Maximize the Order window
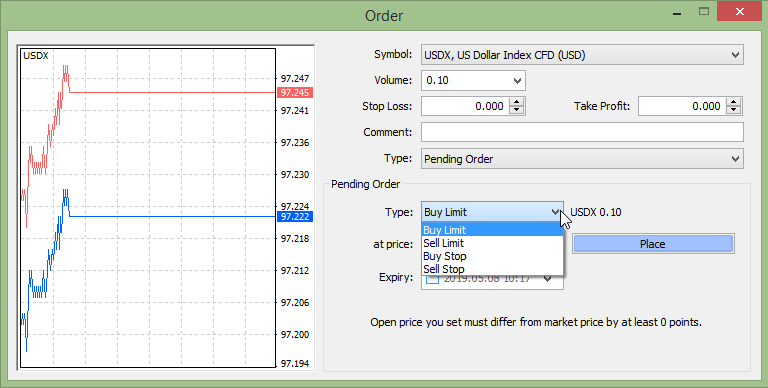The height and width of the screenshot is (388, 768). [704, 12]
